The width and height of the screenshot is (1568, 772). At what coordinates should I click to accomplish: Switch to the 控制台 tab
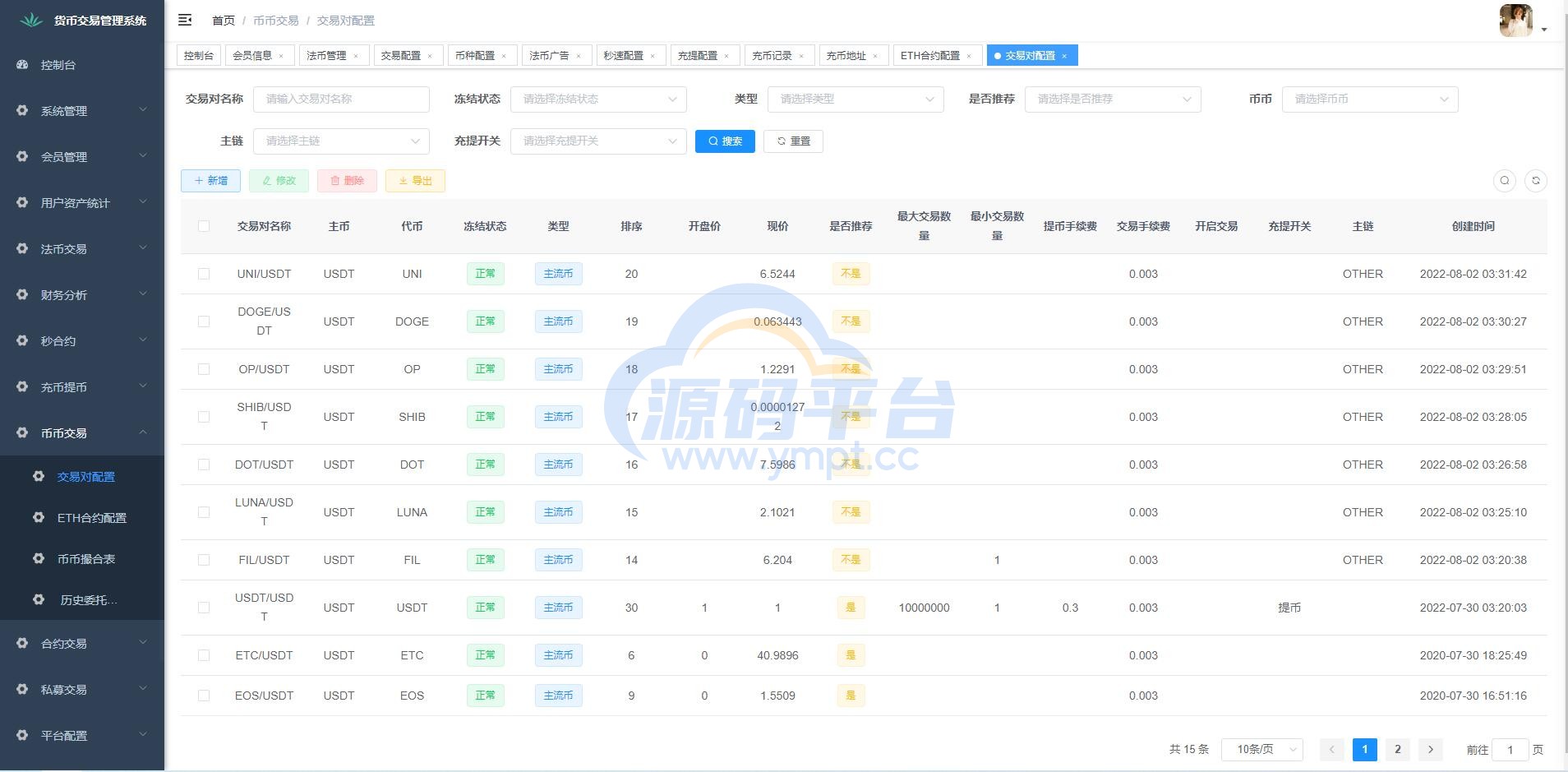[198, 56]
